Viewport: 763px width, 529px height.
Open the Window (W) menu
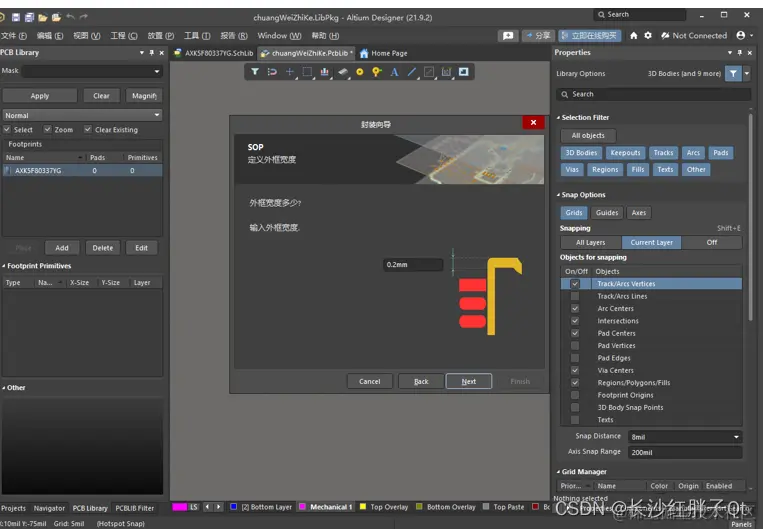(279, 36)
